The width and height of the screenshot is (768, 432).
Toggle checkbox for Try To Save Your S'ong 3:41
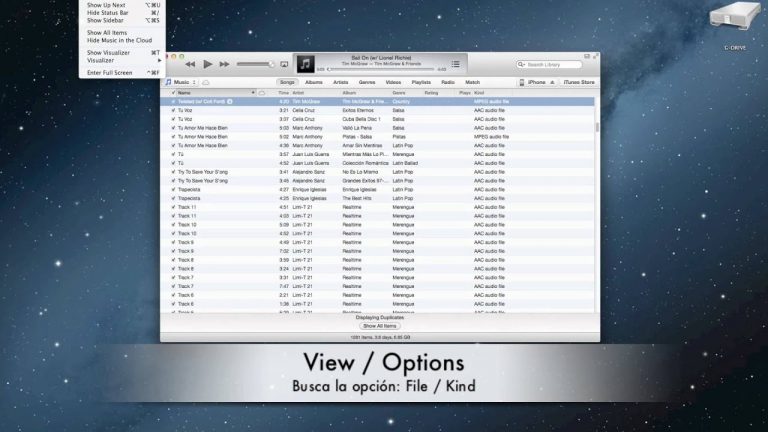(173, 172)
